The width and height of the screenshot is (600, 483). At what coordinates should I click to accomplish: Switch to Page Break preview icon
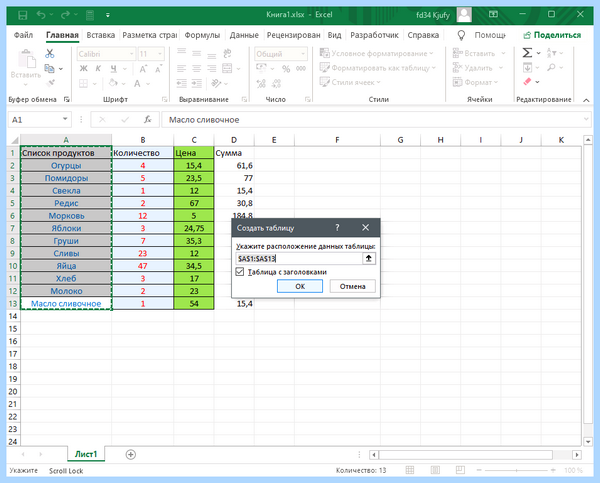point(460,470)
